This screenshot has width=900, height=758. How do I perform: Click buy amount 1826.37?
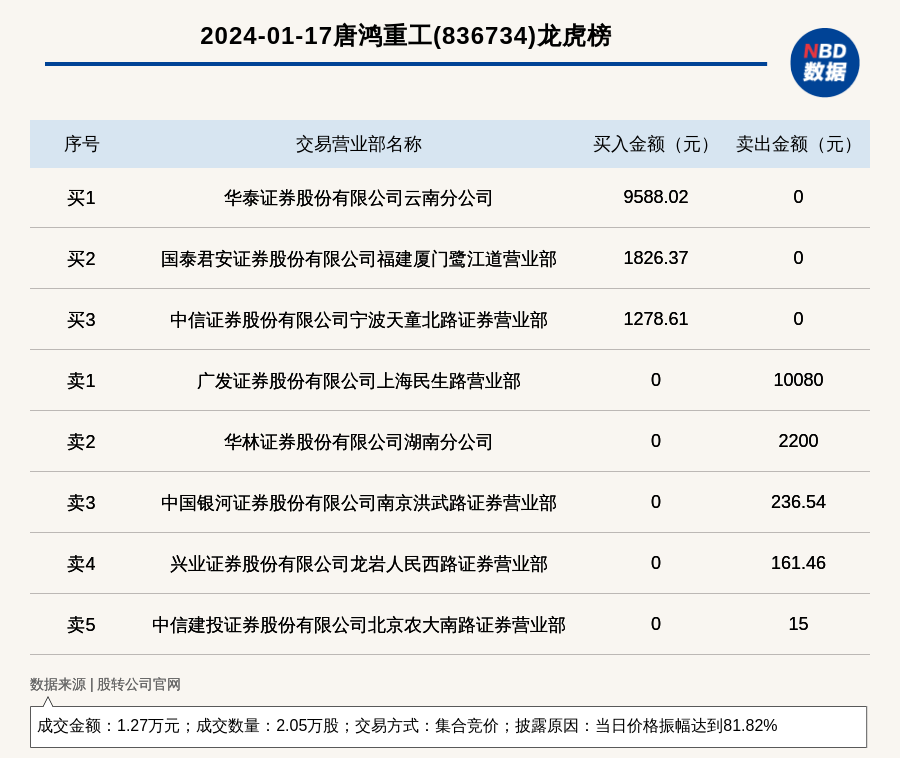click(x=655, y=258)
